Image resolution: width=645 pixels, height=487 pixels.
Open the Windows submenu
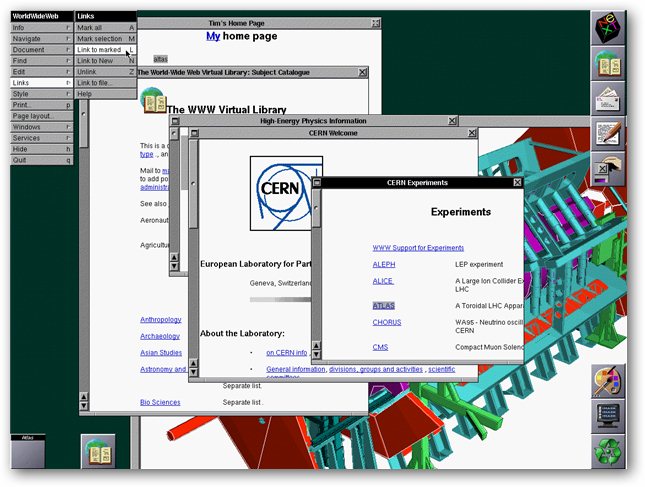[x=42, y=127]
